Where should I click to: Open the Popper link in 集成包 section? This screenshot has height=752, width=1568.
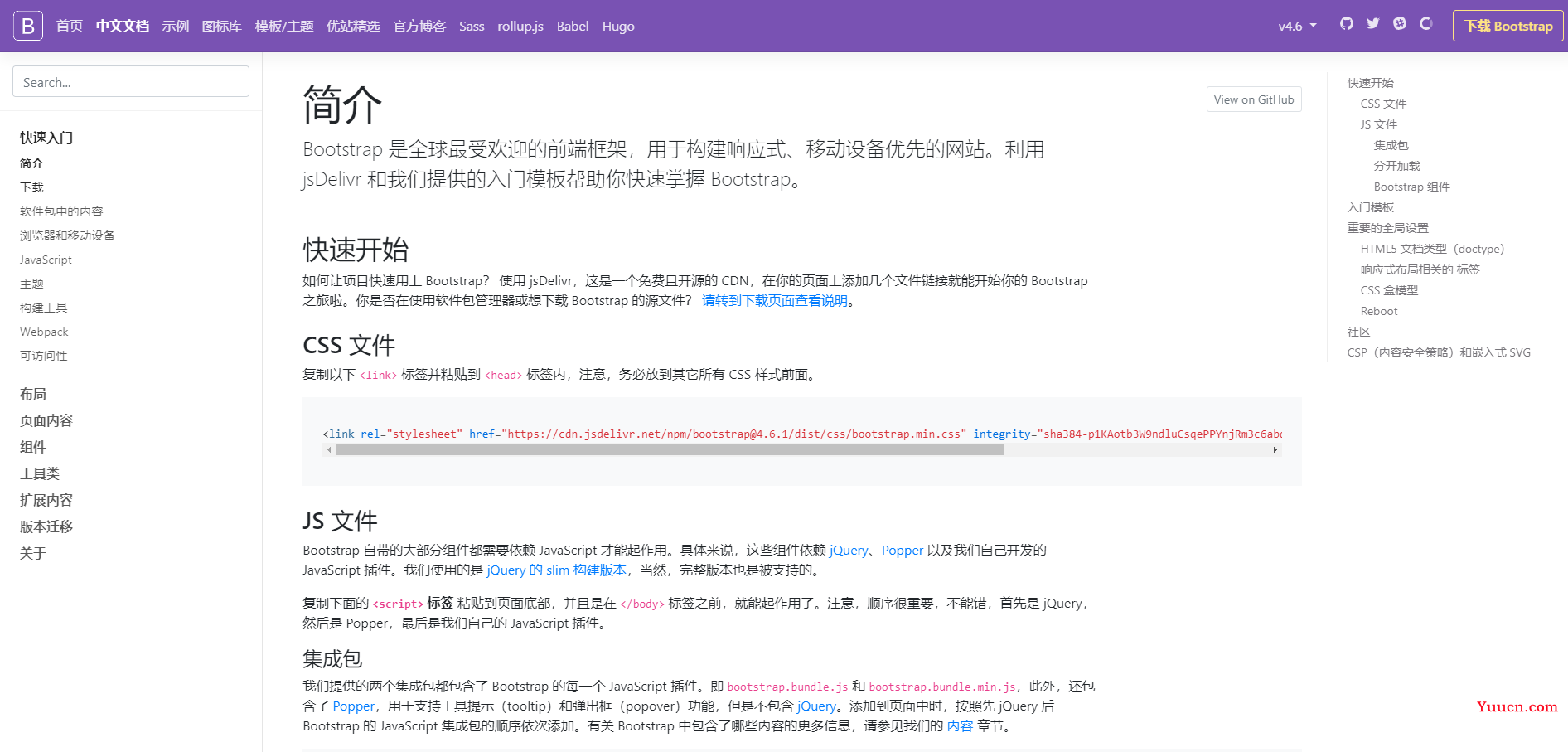pos(354,706)
